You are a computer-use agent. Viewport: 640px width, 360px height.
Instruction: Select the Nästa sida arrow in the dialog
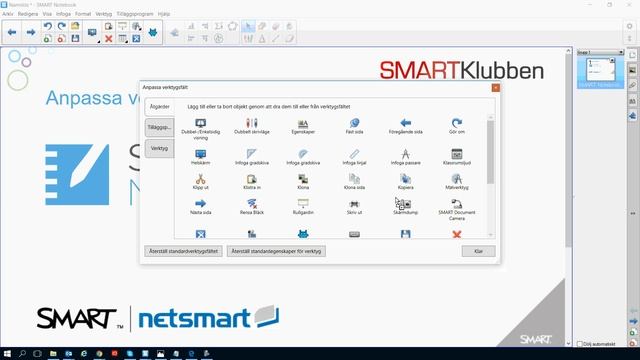tap(200, 203)
